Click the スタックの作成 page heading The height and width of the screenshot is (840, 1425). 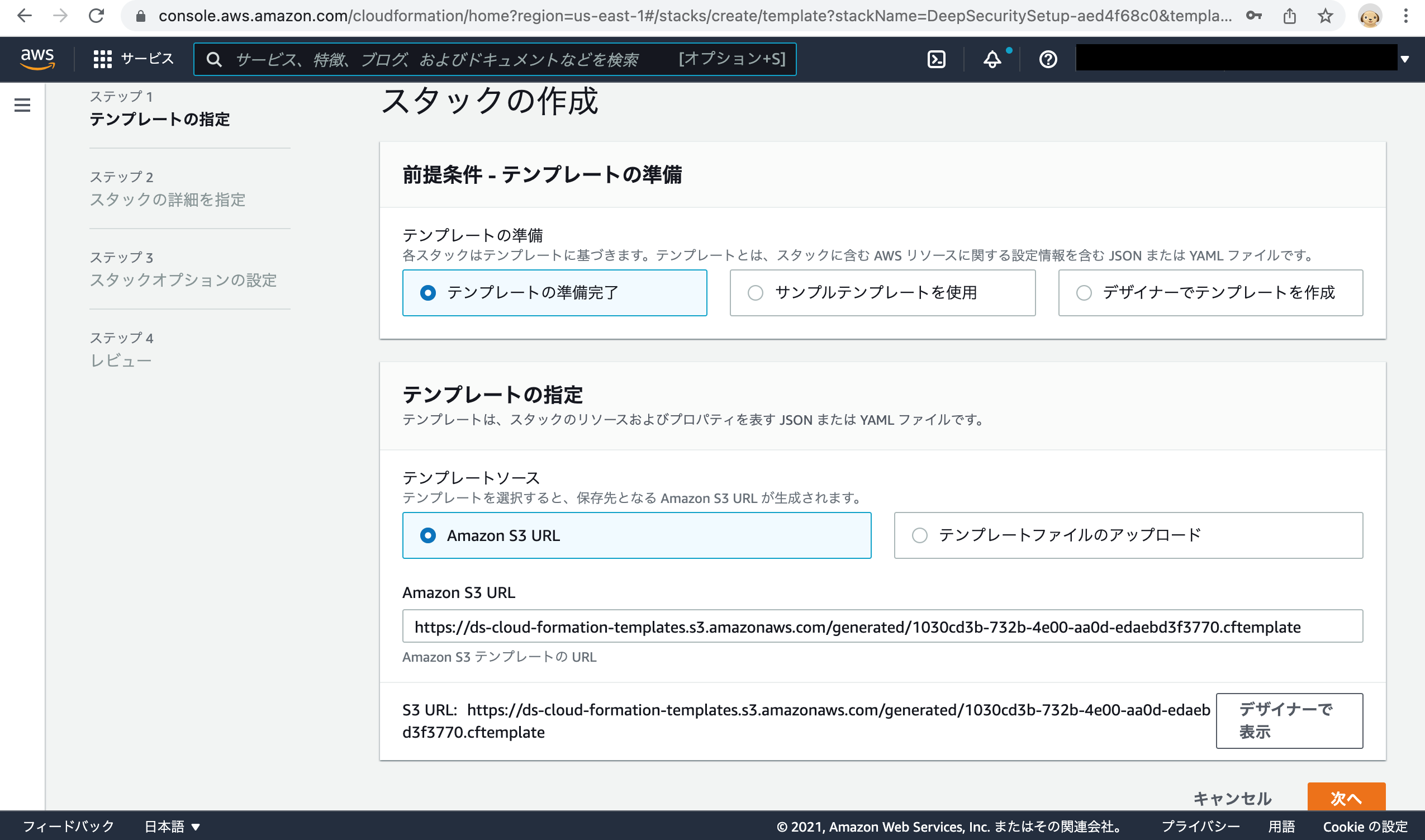tap(490, 102)
